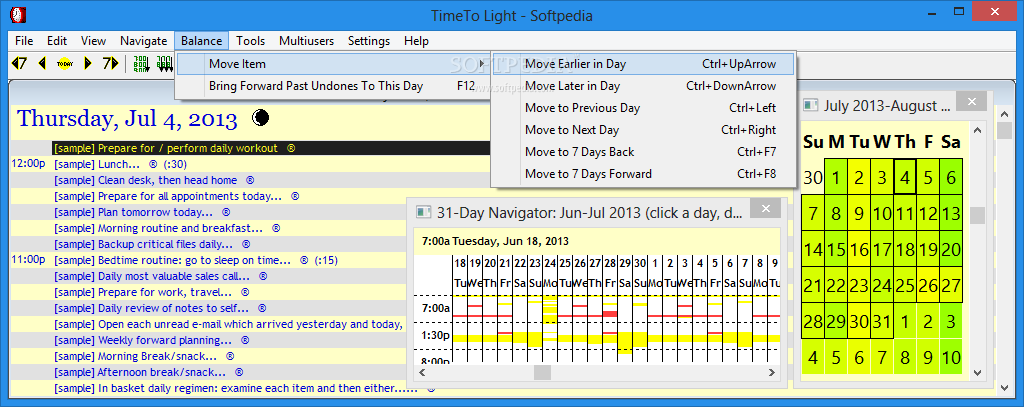Click Navigator horizontal scrollbar left arrow
Viewport: 1024px width, 407px height.
(421, 372)
